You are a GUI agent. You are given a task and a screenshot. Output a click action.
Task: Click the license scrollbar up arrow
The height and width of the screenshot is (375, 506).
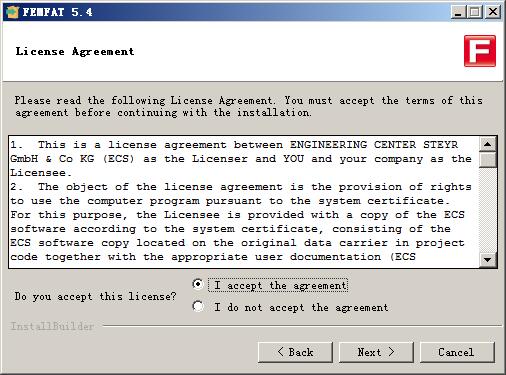click(x=488, y=144)
